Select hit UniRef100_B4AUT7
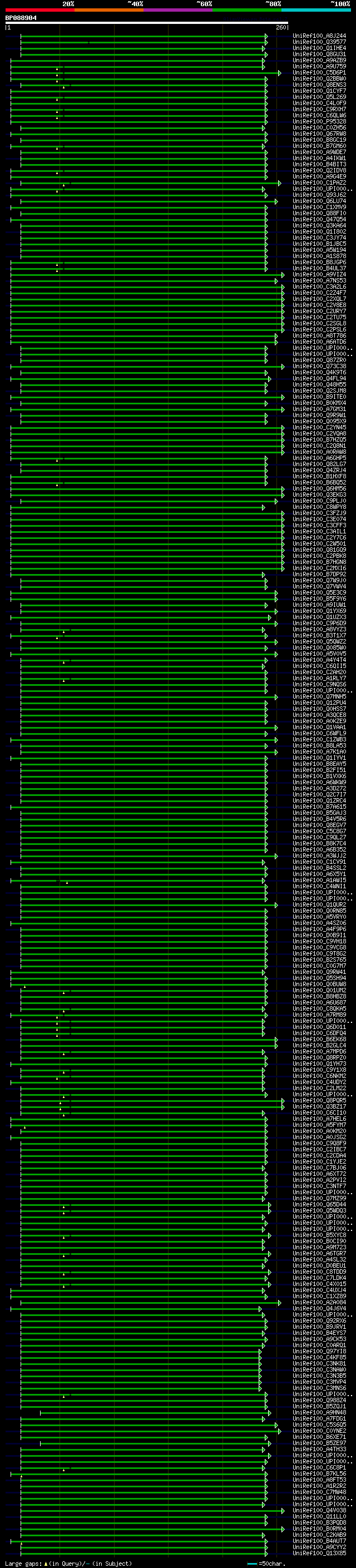This screenshot has height=1568, width=356. coord(319,1541)
